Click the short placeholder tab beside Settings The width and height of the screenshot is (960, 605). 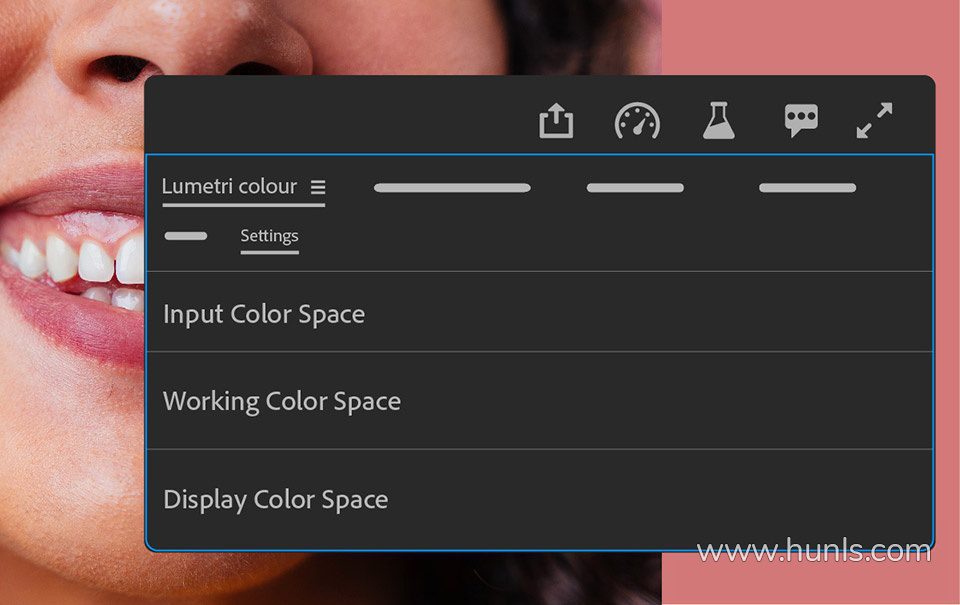pyautogui.click(x=186, y=236)
